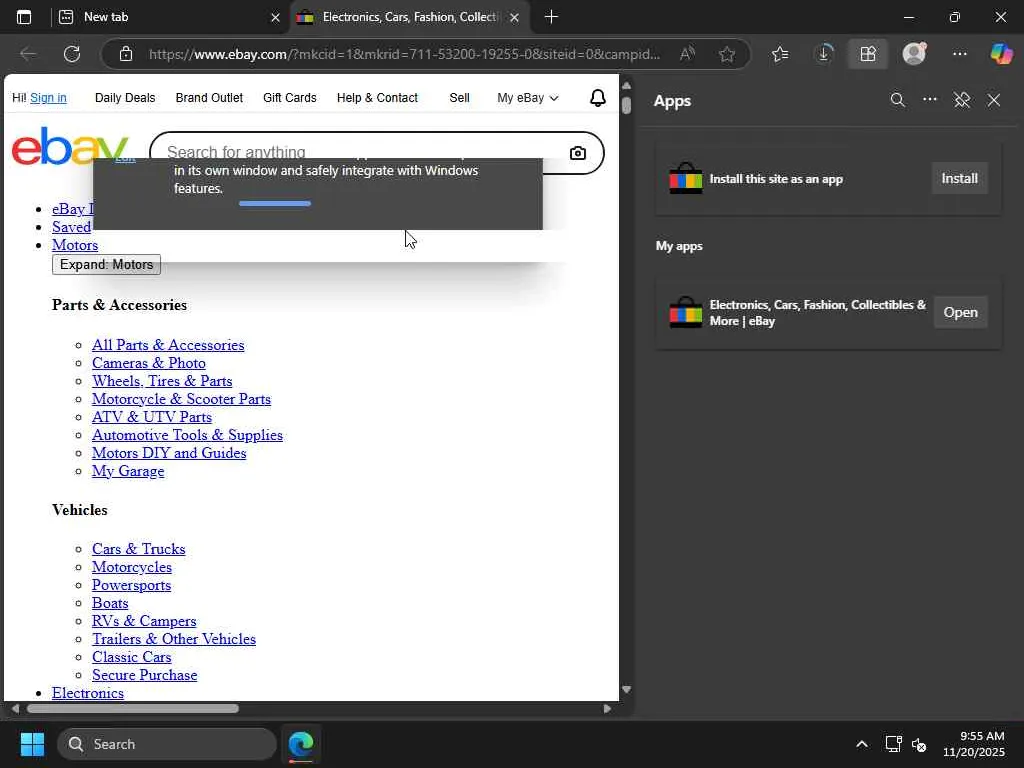The width and height of the screenshot is (1024, 768).
Task: Open the tab actions menu icon
Action: click(x=24, y=17)
